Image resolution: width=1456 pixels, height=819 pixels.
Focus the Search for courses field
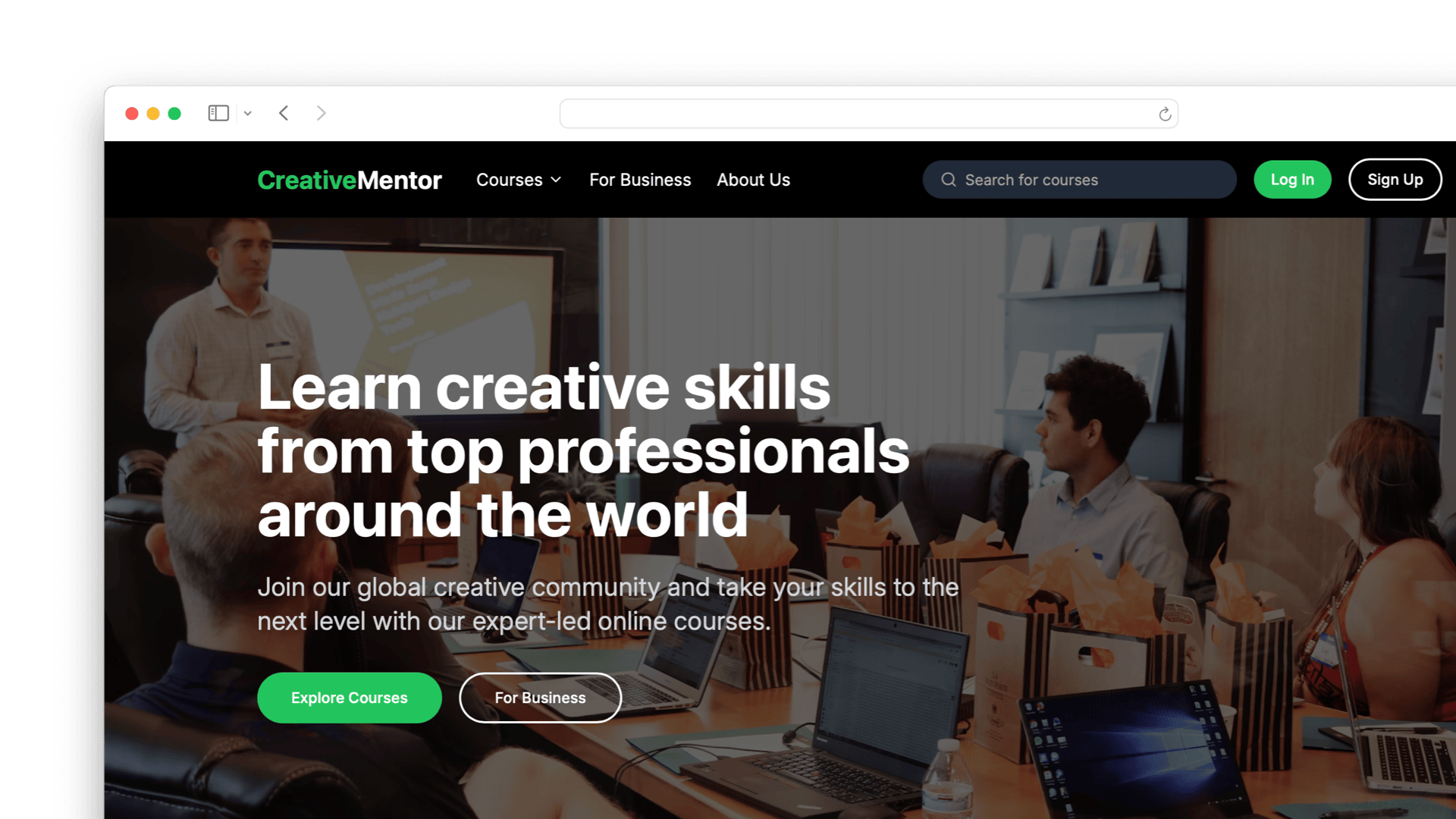click(1079, 180)
